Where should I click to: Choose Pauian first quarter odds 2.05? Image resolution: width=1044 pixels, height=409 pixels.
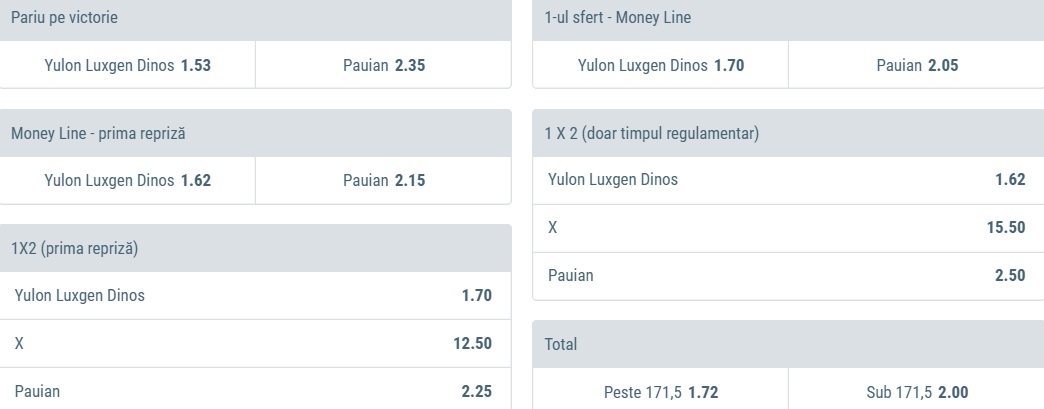pyautogui.click(x=917, y=66)
